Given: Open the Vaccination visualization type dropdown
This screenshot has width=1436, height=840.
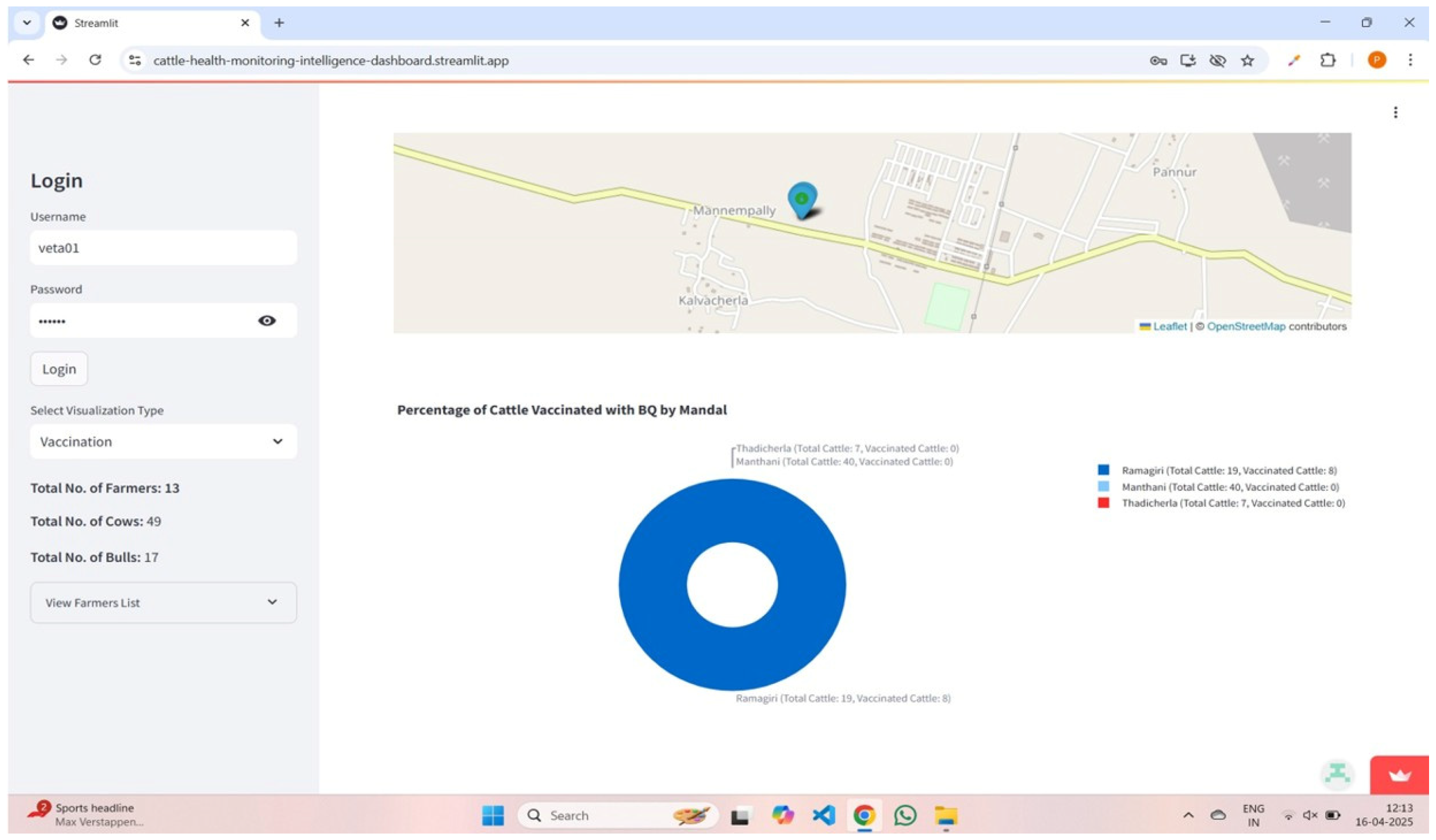Looking at the screenshot, I should (163, 442).
